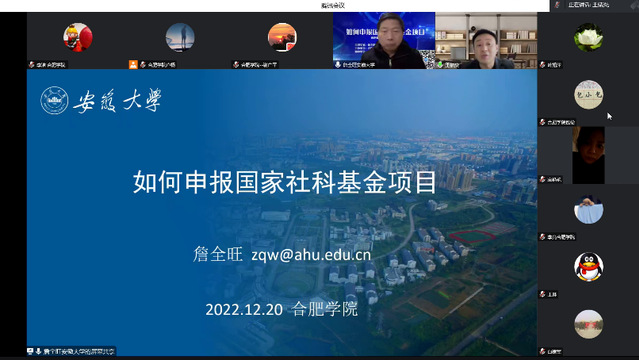Click the microphone icon on the blue-banner speaker's video

point(338,64)
